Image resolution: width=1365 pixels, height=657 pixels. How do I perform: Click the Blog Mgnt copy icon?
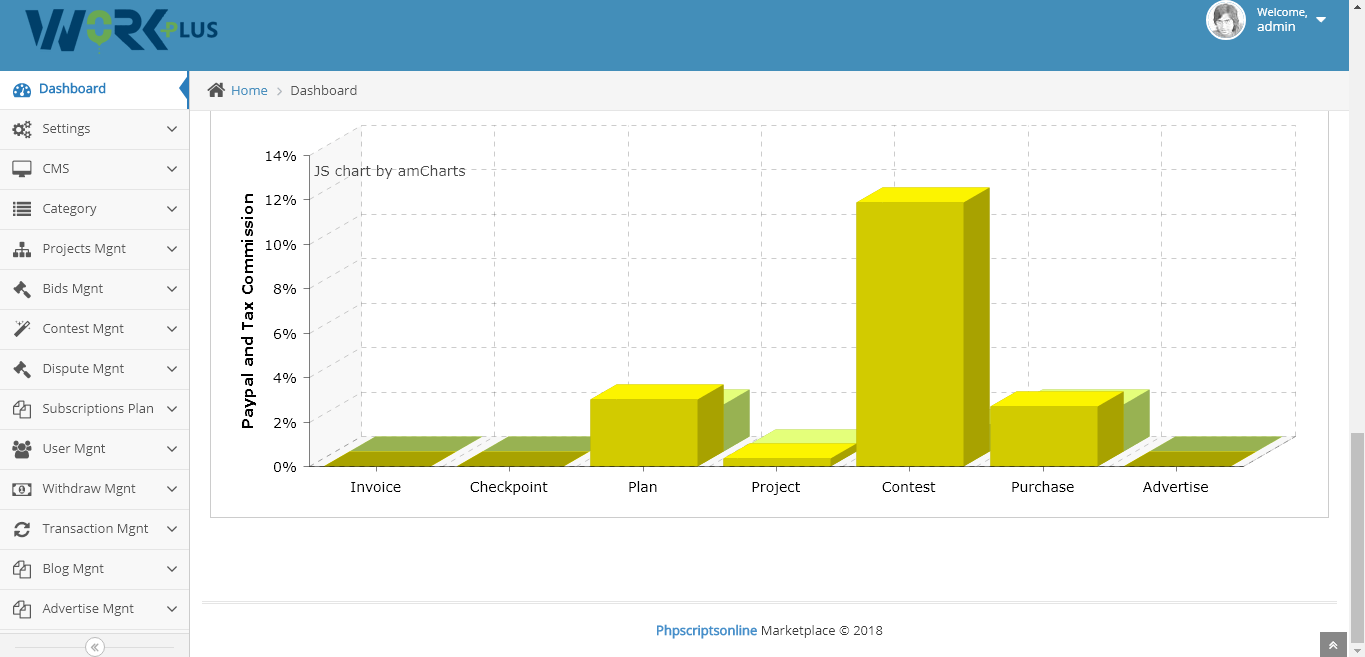click(22, 569)
